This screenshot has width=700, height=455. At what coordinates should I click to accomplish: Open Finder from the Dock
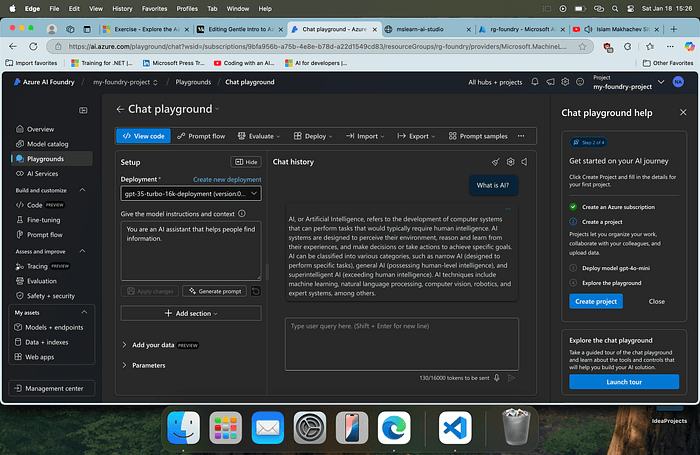183,427
